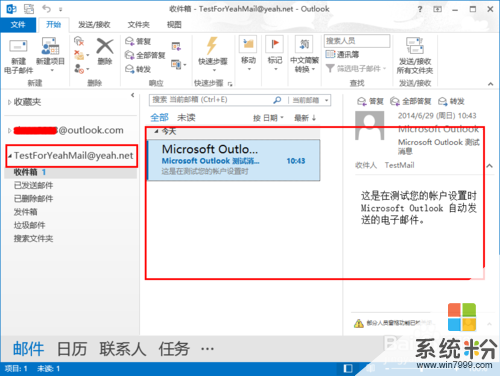The image size is (500, 376).
Task: Reply All from ribbon
Action: tap(145, 55)
